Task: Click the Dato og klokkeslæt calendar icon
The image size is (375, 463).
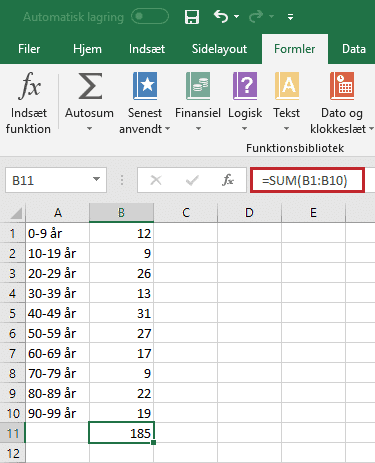Action: click(342, 86)
